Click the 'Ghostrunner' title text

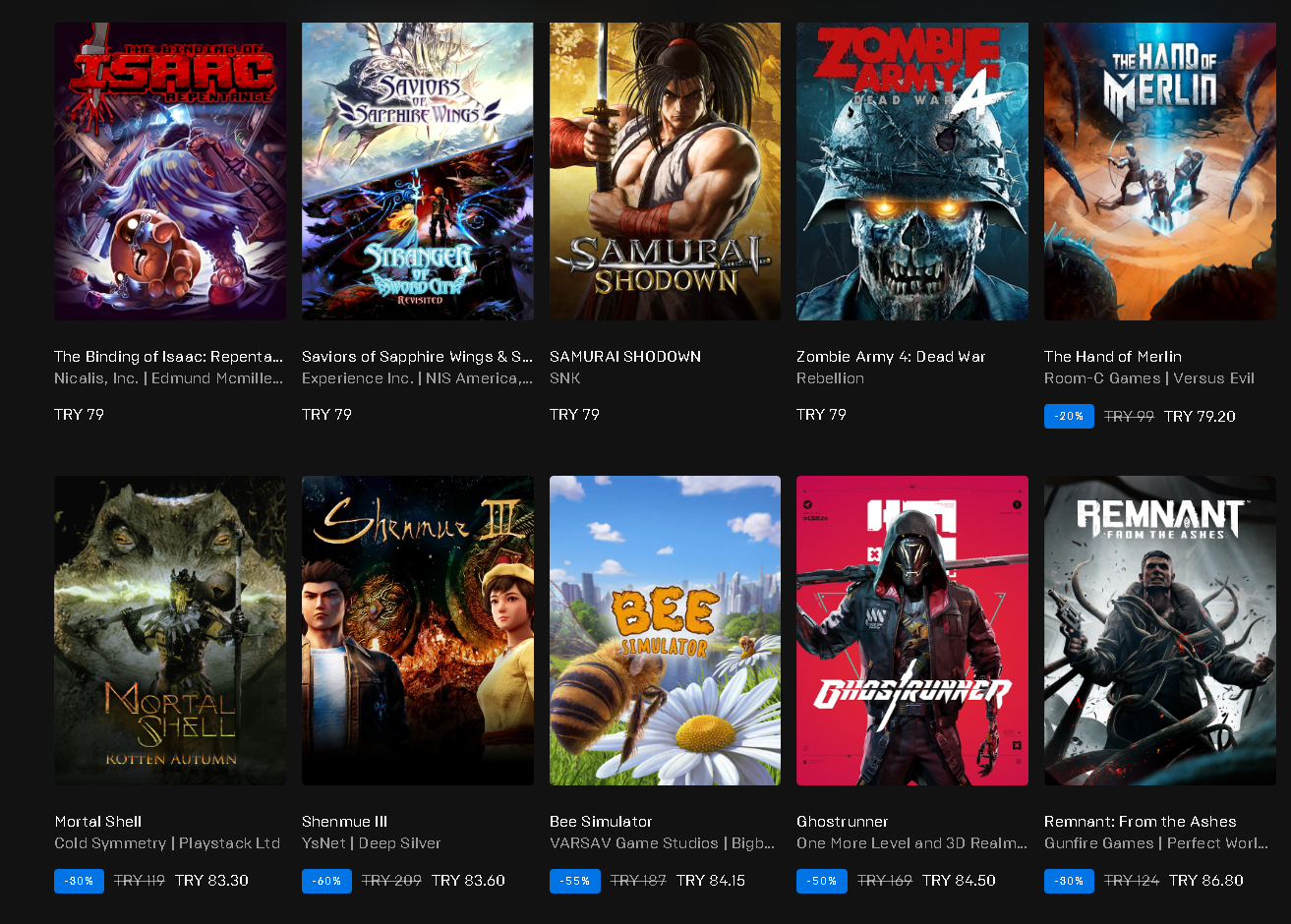click(843, 822)
